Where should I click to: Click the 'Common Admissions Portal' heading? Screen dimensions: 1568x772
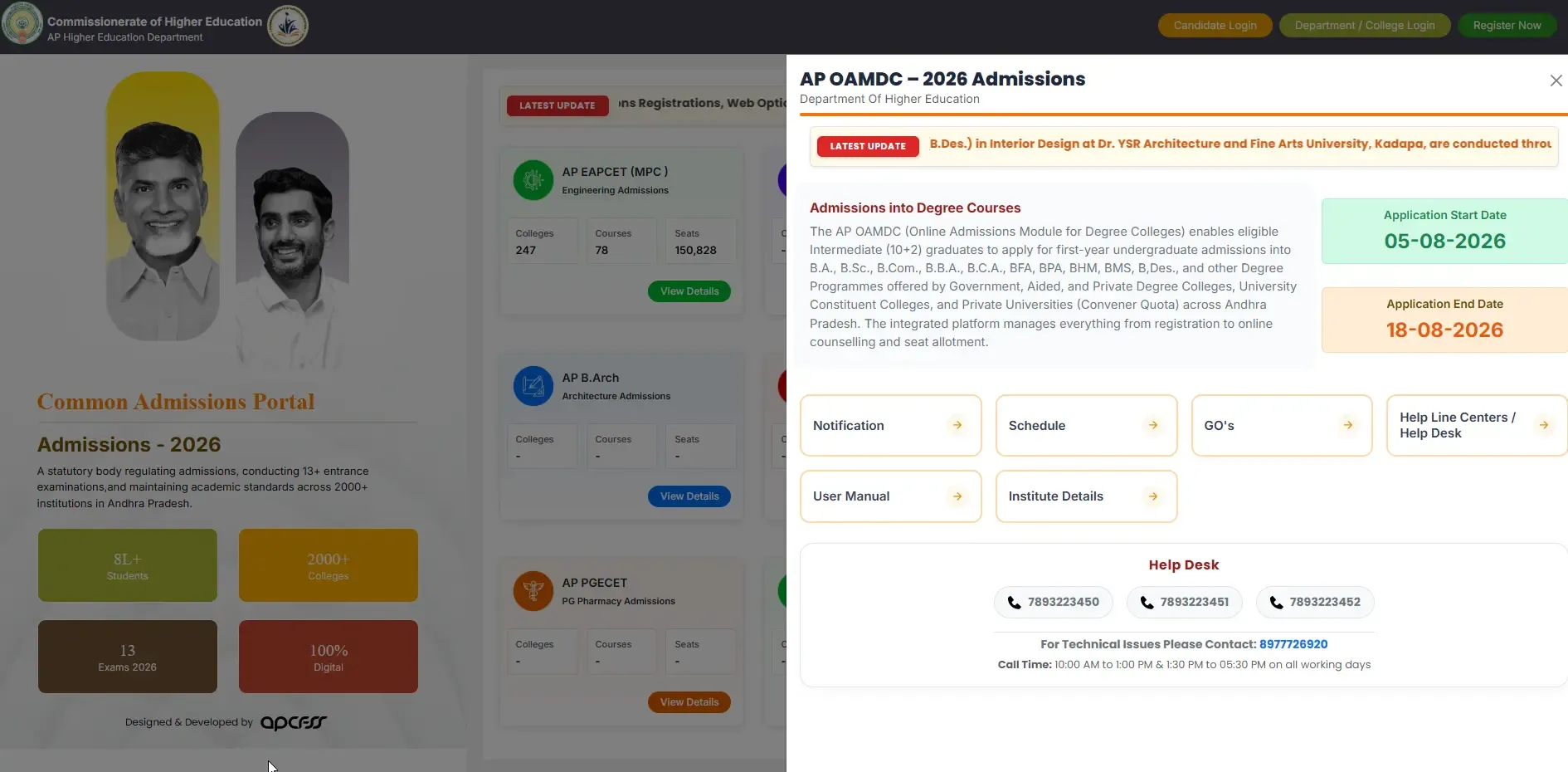point(176,402)
